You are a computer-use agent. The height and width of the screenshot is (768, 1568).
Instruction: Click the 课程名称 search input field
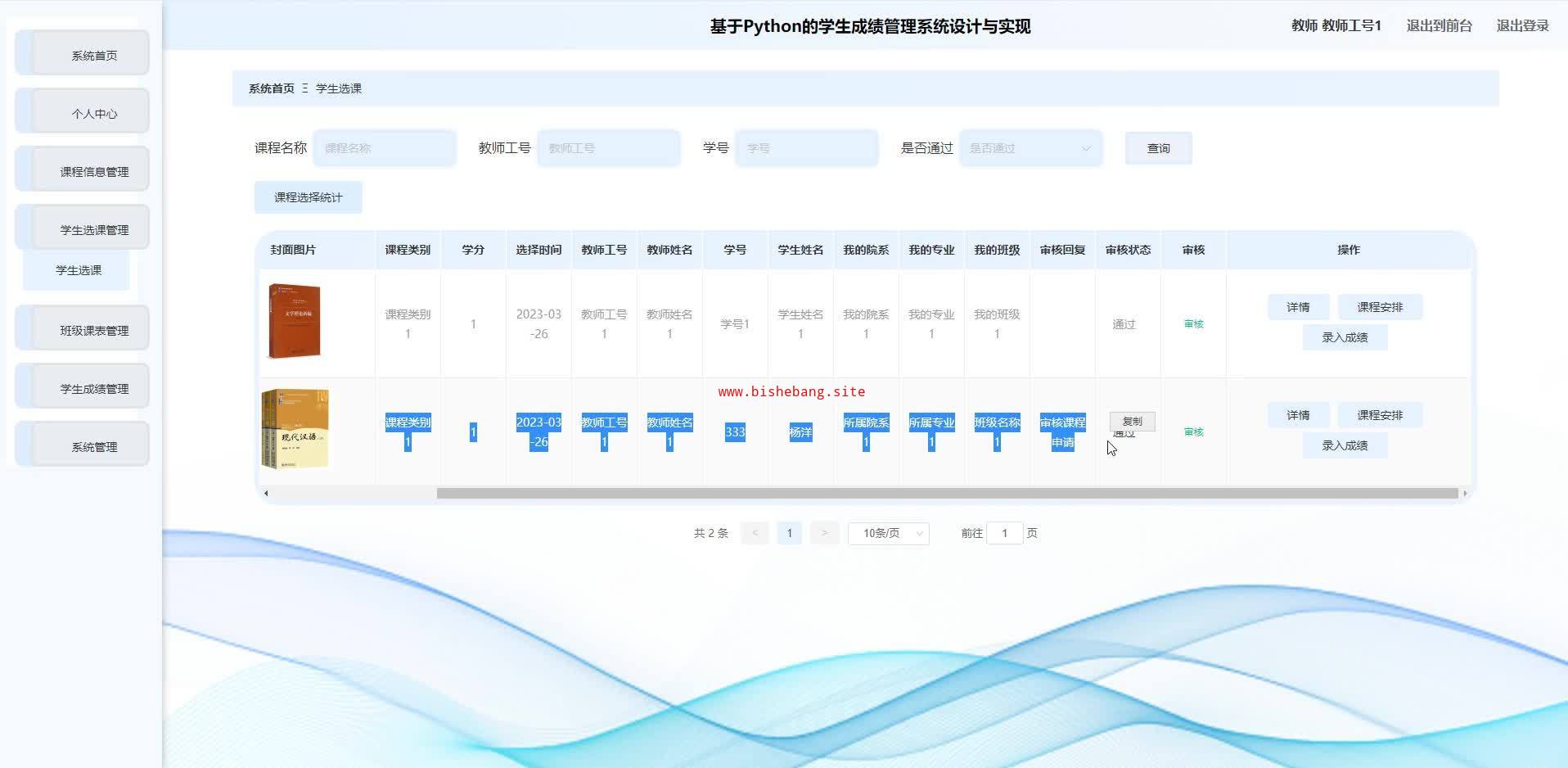(384, 148)
